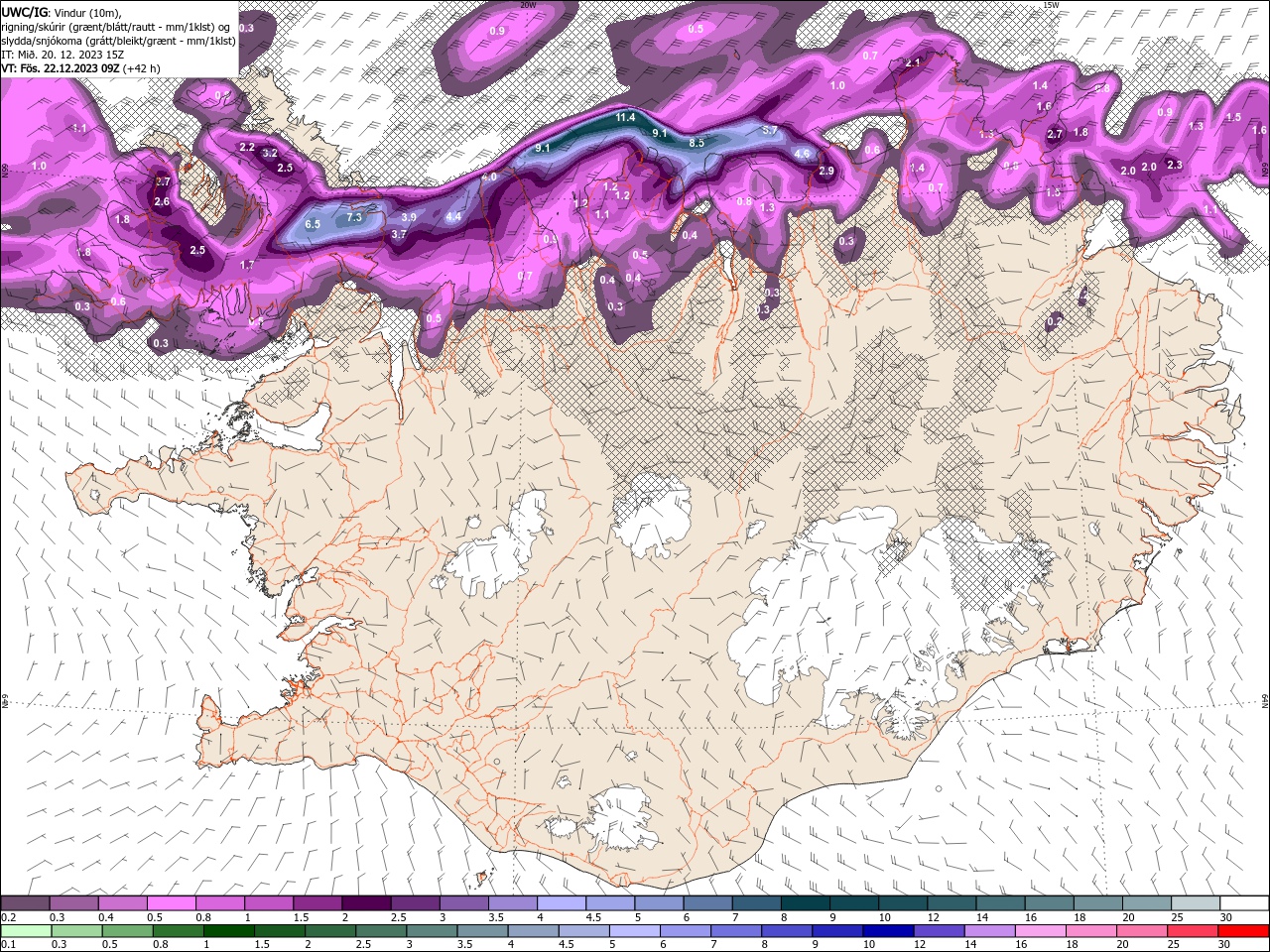Viewport: 1270px width, 952px height.
Task: Click the top legend swatch between 8 and 9
Action: click(x=805, y=903)
